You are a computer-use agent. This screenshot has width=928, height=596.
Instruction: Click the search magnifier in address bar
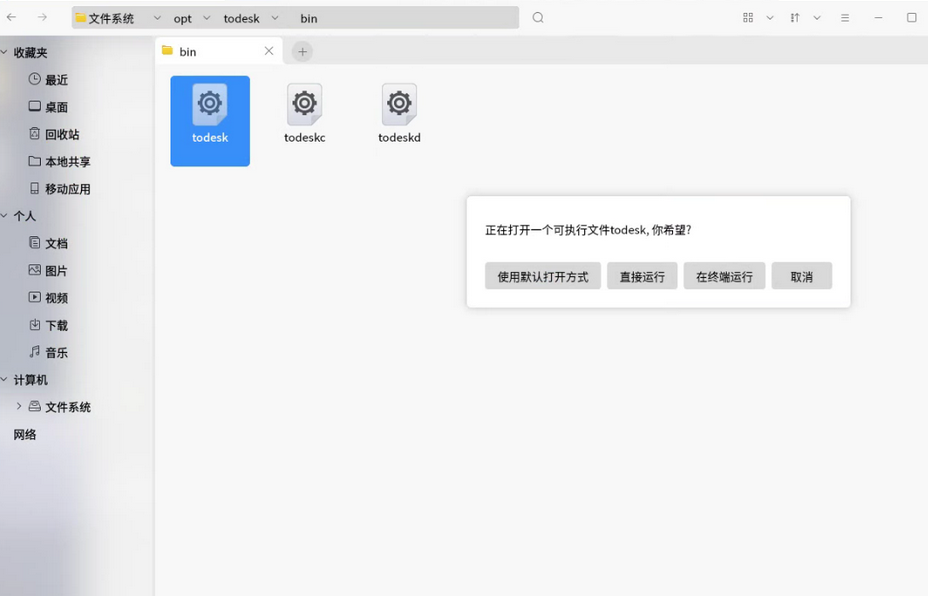point(538,17)
